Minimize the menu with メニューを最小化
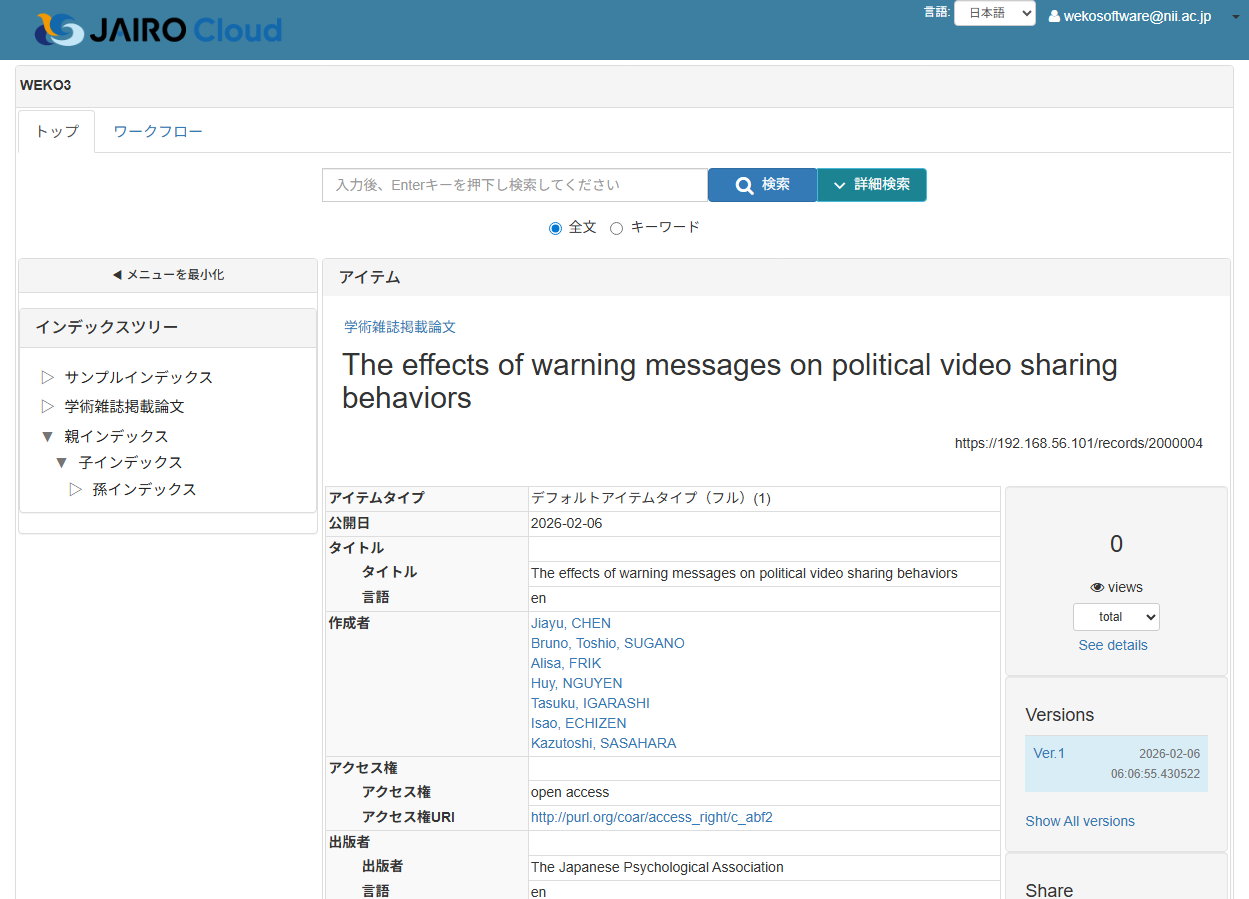 coord(168,275)
